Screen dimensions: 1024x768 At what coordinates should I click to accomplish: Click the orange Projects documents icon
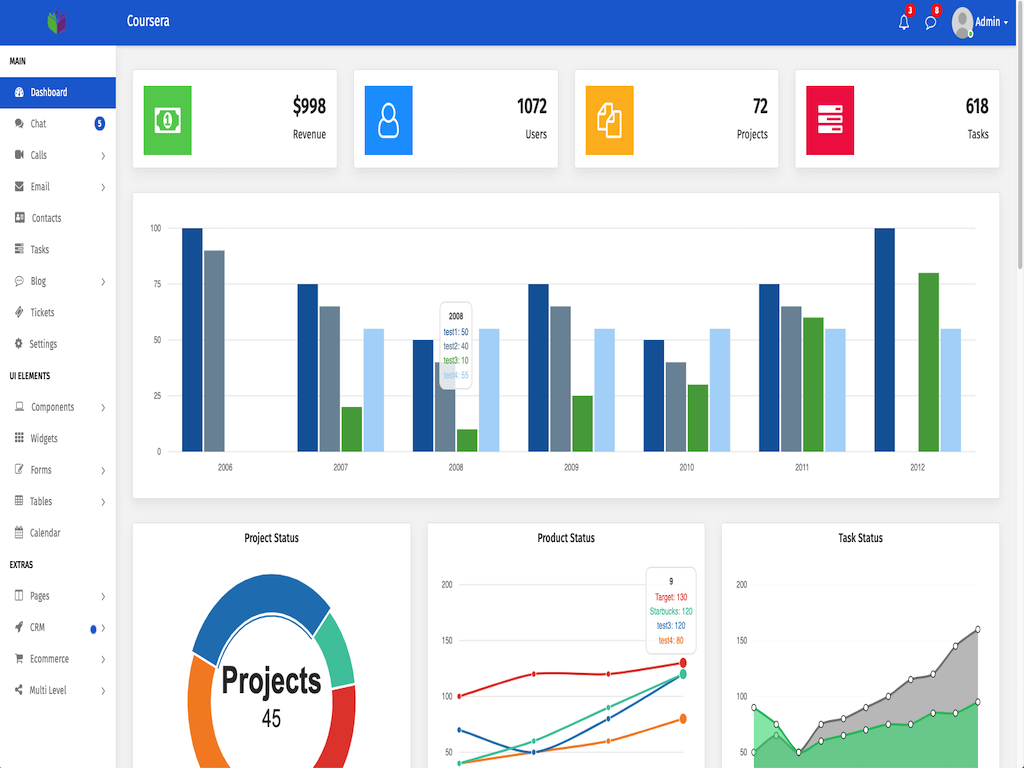(609, 120)
